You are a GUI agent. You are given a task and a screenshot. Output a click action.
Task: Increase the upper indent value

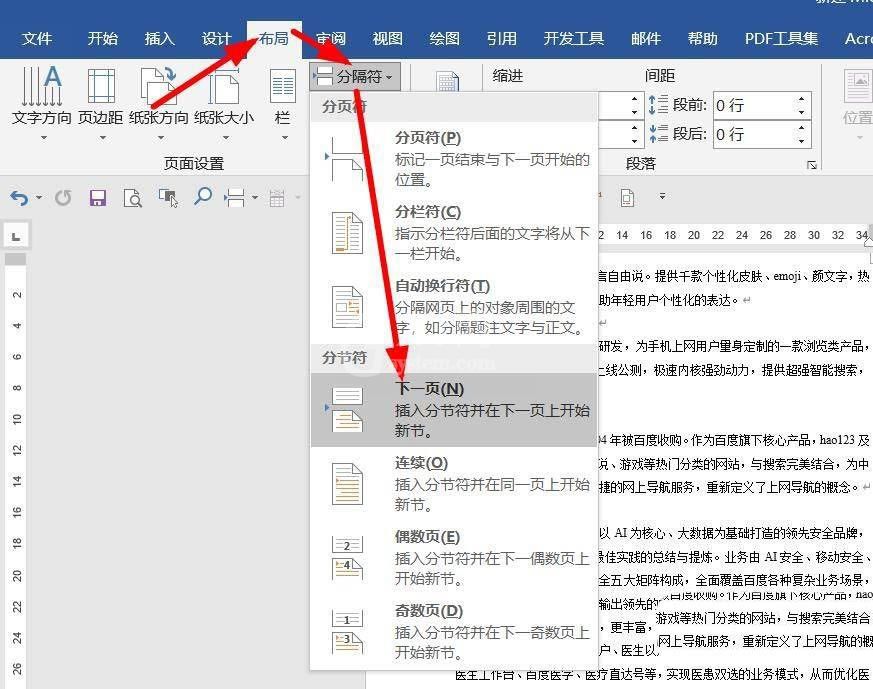634,99
